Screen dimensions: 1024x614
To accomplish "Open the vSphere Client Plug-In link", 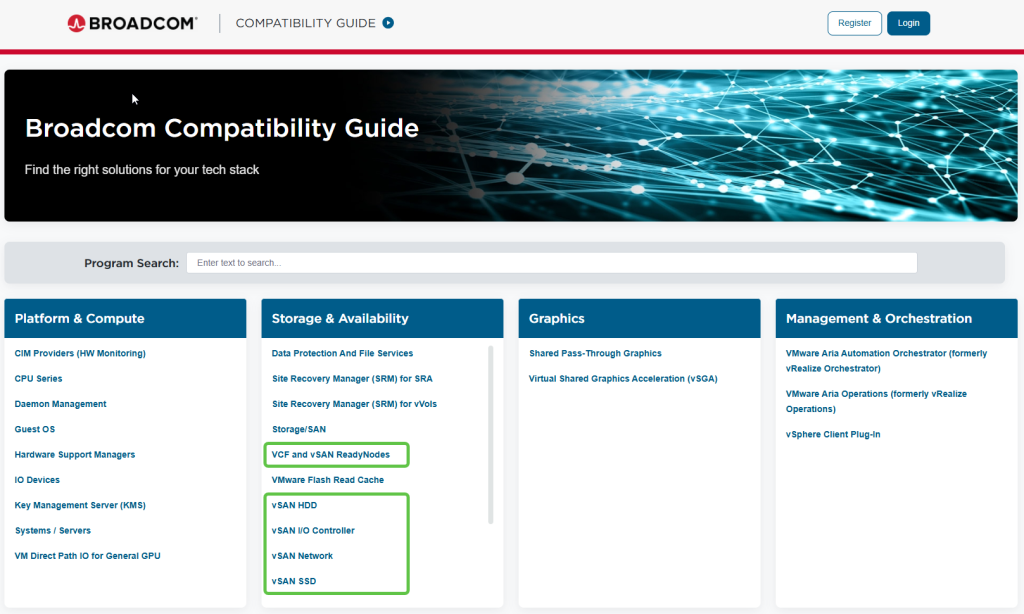I will coord(833,434).
